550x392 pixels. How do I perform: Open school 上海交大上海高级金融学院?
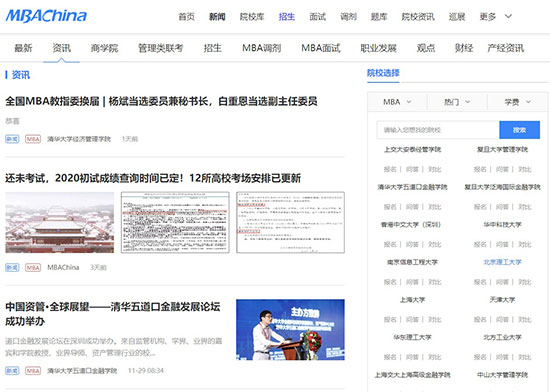[412, 375]
